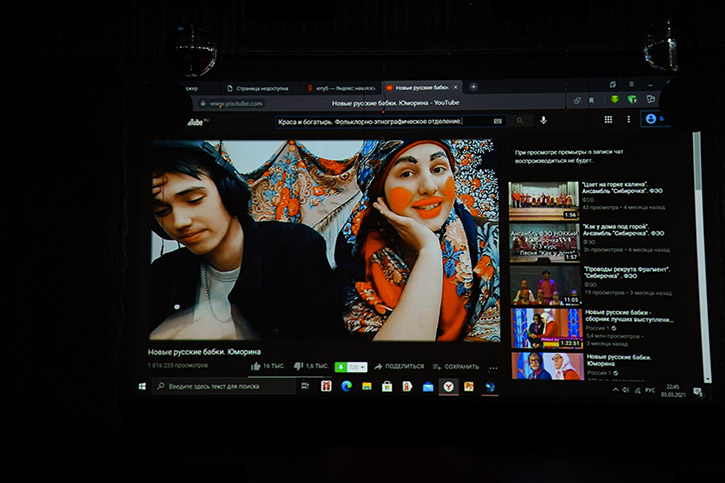Open 'Цвет на горке калина' video thumbnail
The width and height of the screenshot is (725, 483).
click(544, 200)
